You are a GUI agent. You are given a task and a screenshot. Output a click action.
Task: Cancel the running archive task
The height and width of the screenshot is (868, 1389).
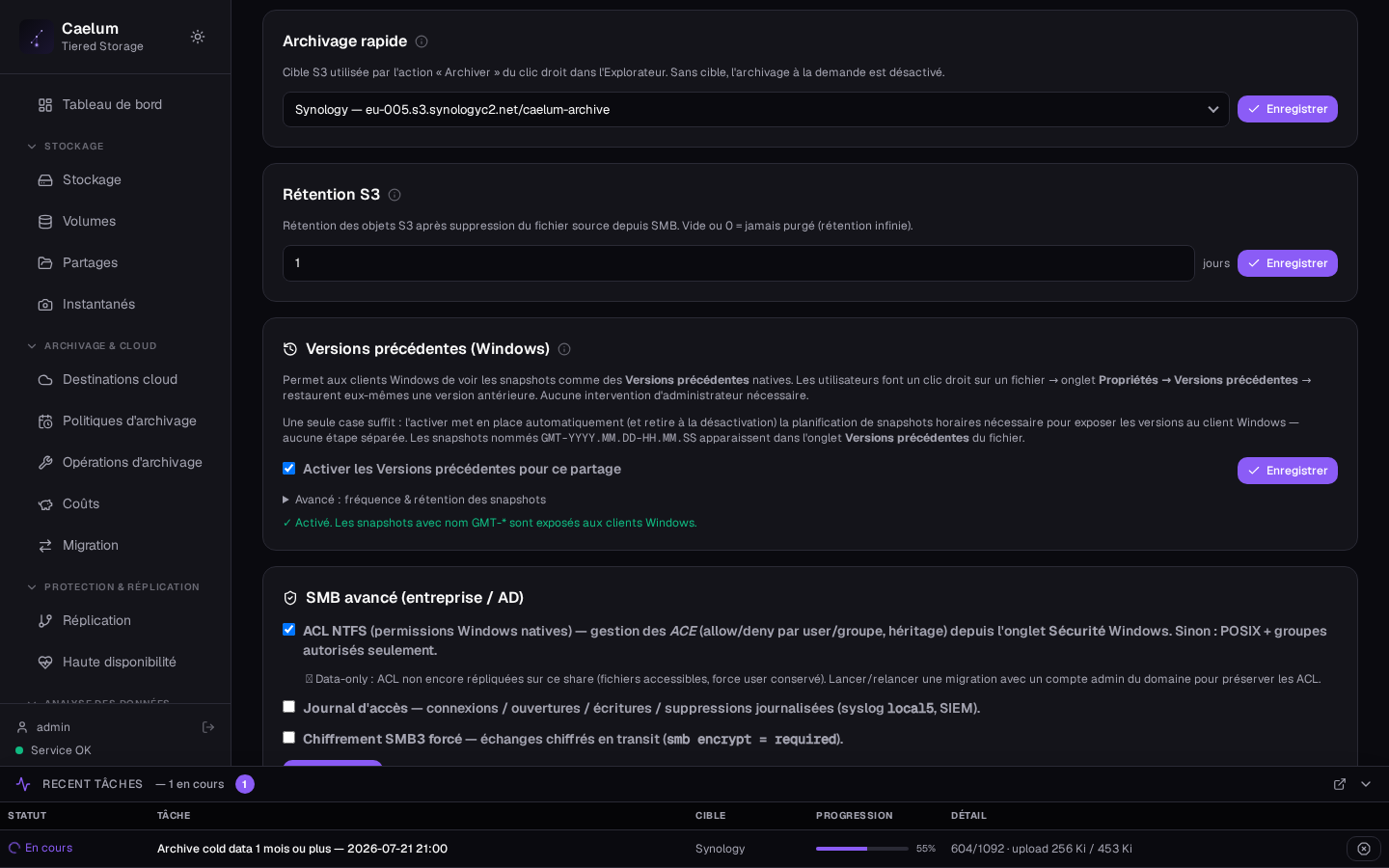(x=1364, y=849)
